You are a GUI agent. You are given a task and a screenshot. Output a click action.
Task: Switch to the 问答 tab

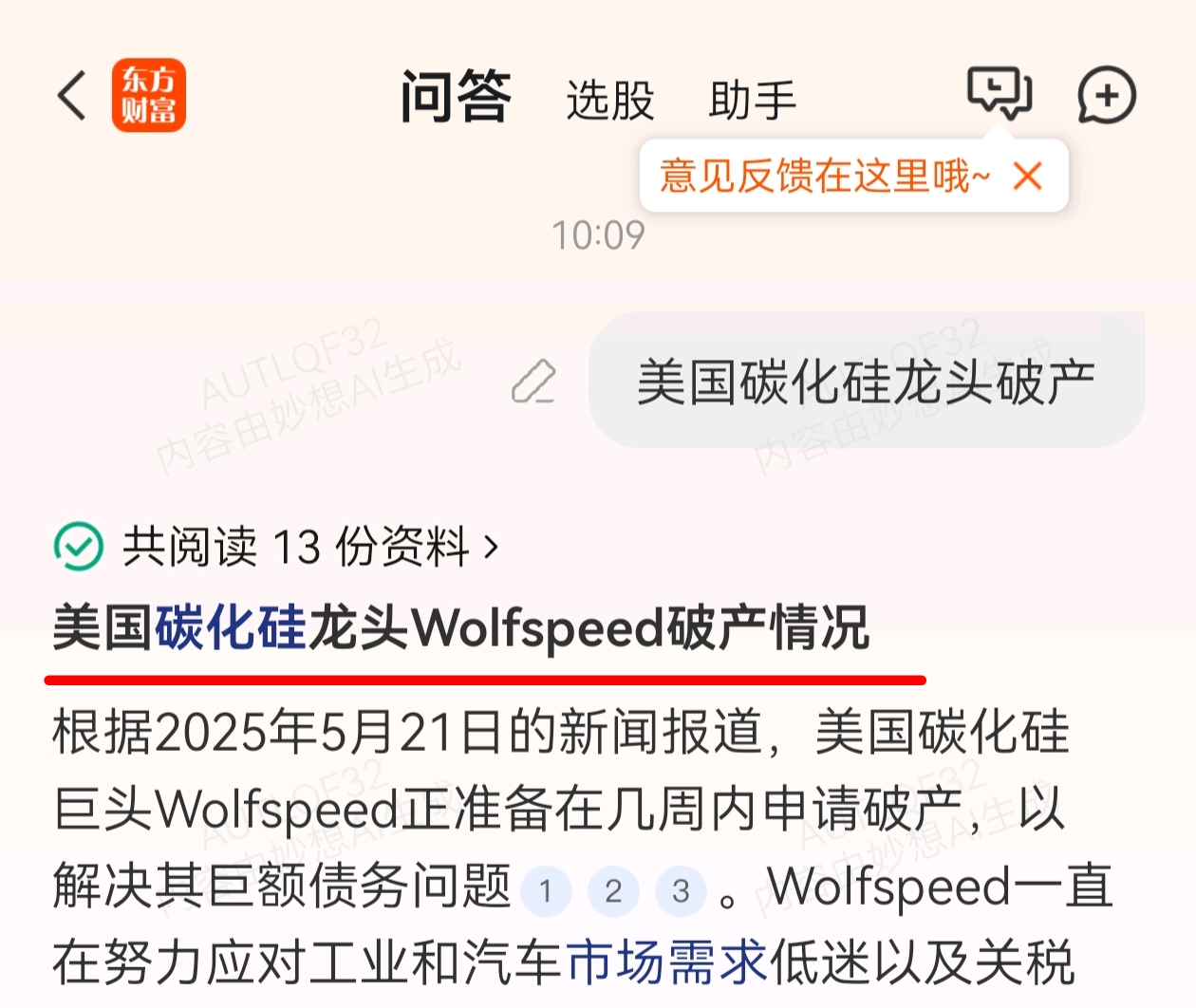pyautogui.click(x=456, y=97)
